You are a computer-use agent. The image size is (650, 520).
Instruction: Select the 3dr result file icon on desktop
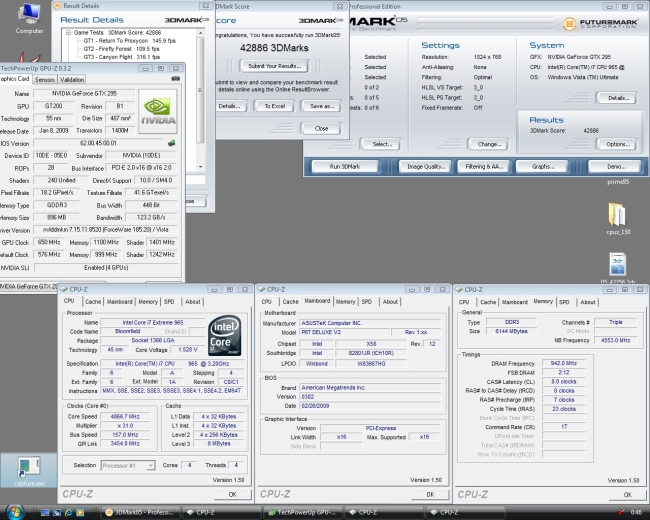tap(618, 264)
